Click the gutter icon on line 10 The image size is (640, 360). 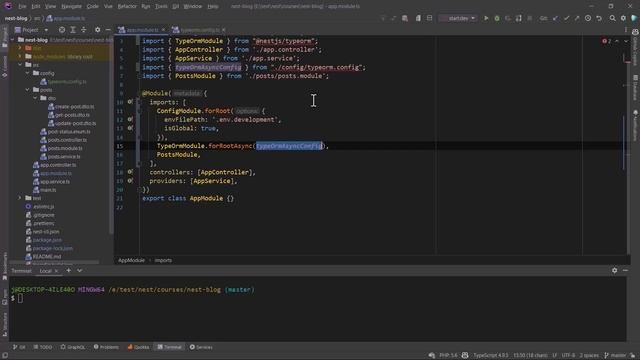pos(130,102)
